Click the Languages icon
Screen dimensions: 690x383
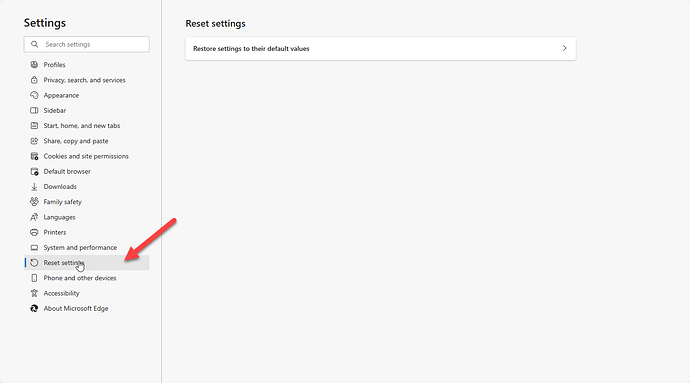click(34, 217)
